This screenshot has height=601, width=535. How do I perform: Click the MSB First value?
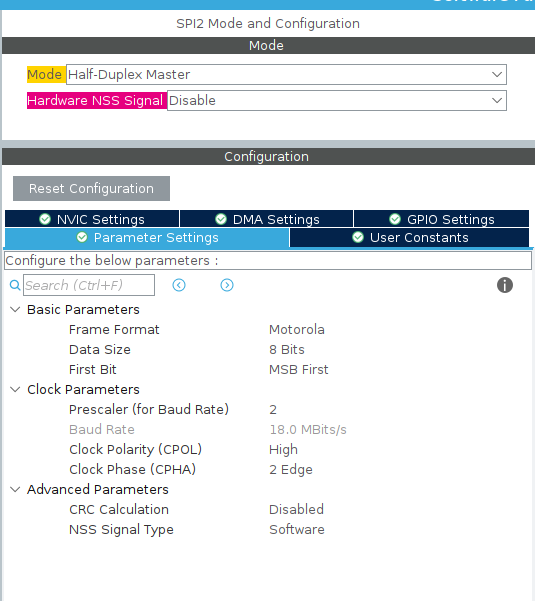(299, 369)
